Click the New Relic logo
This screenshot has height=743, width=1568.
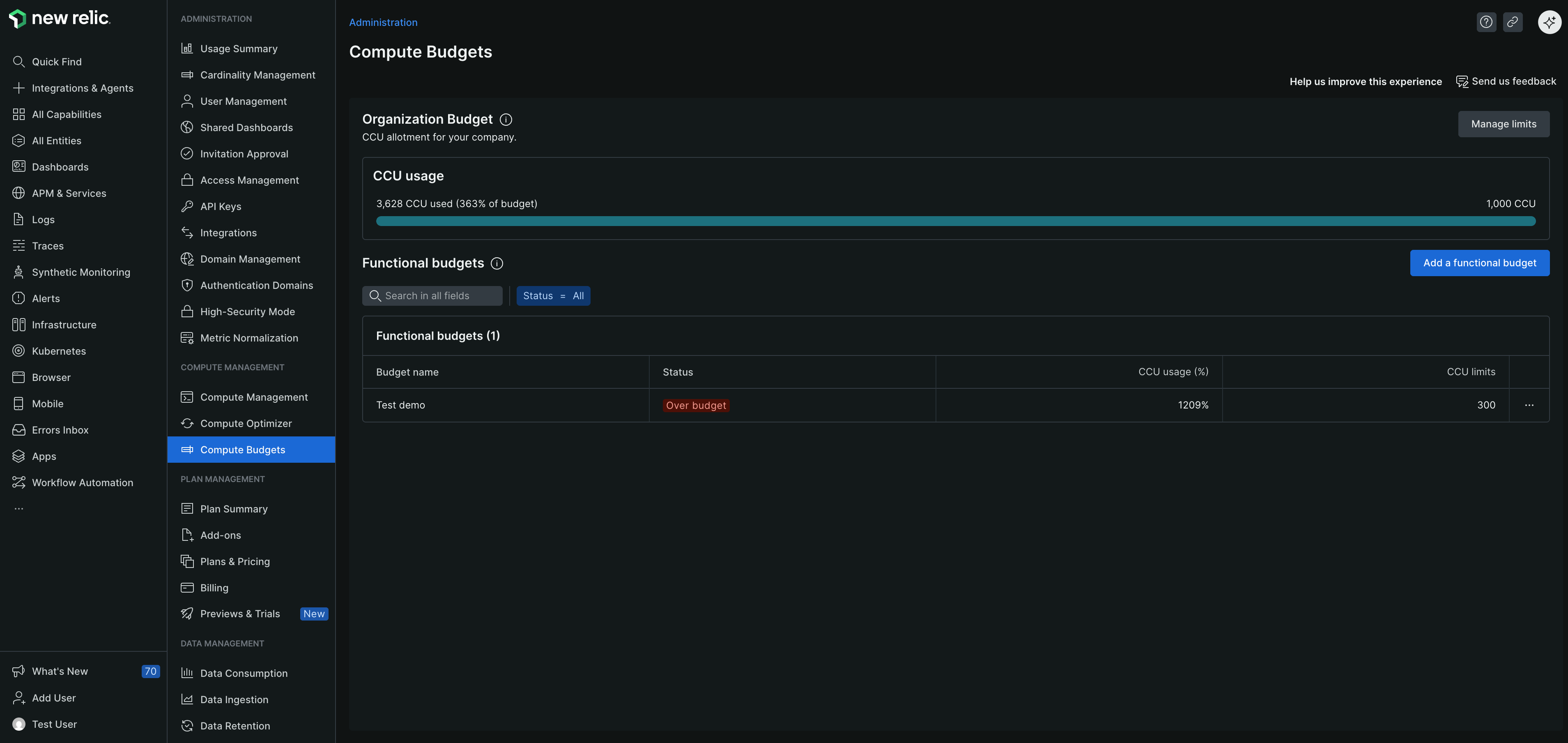60,18
